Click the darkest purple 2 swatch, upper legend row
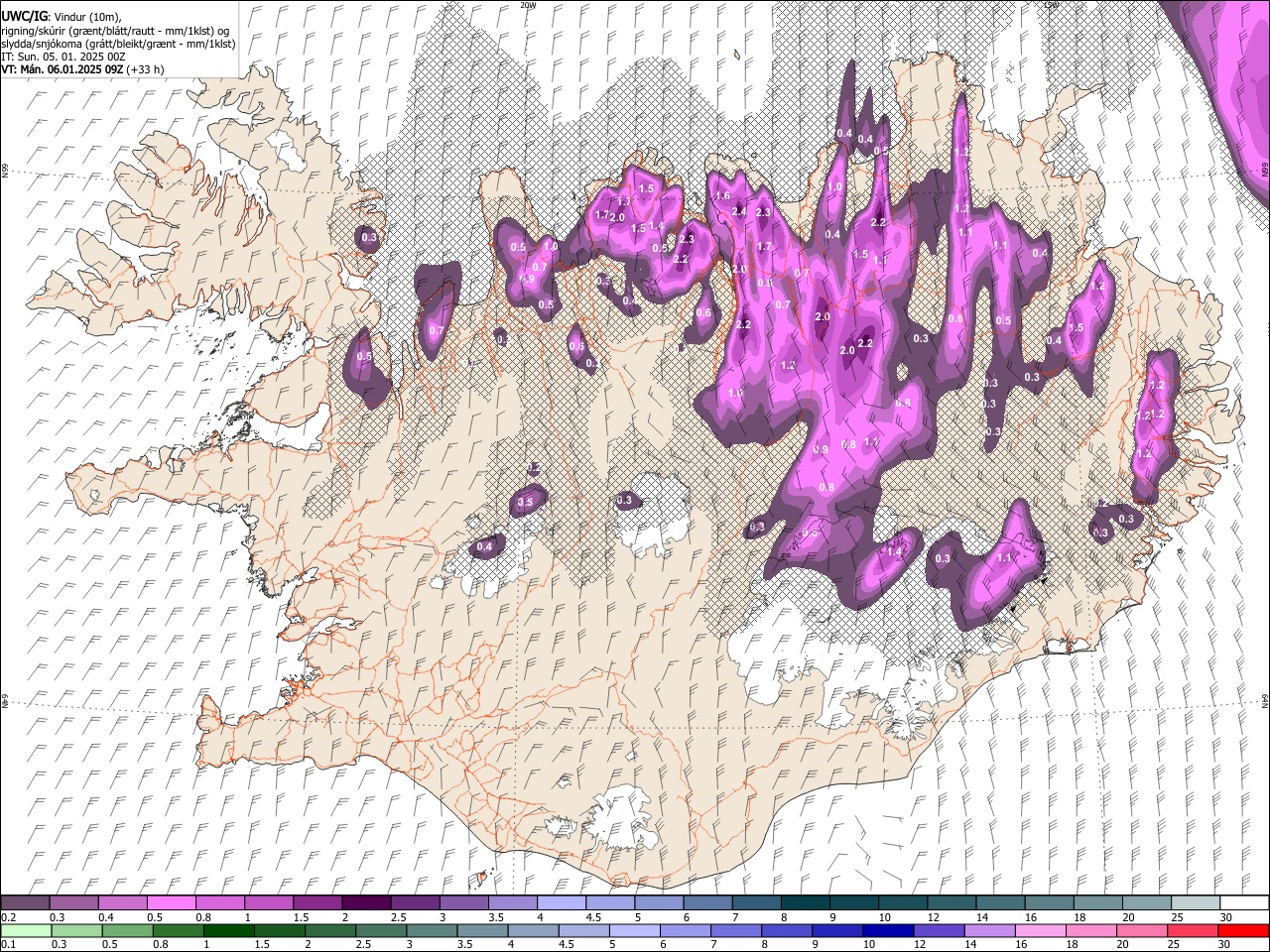The width and height of the screenshot is (1270, 952). click(x=366, y=902)
